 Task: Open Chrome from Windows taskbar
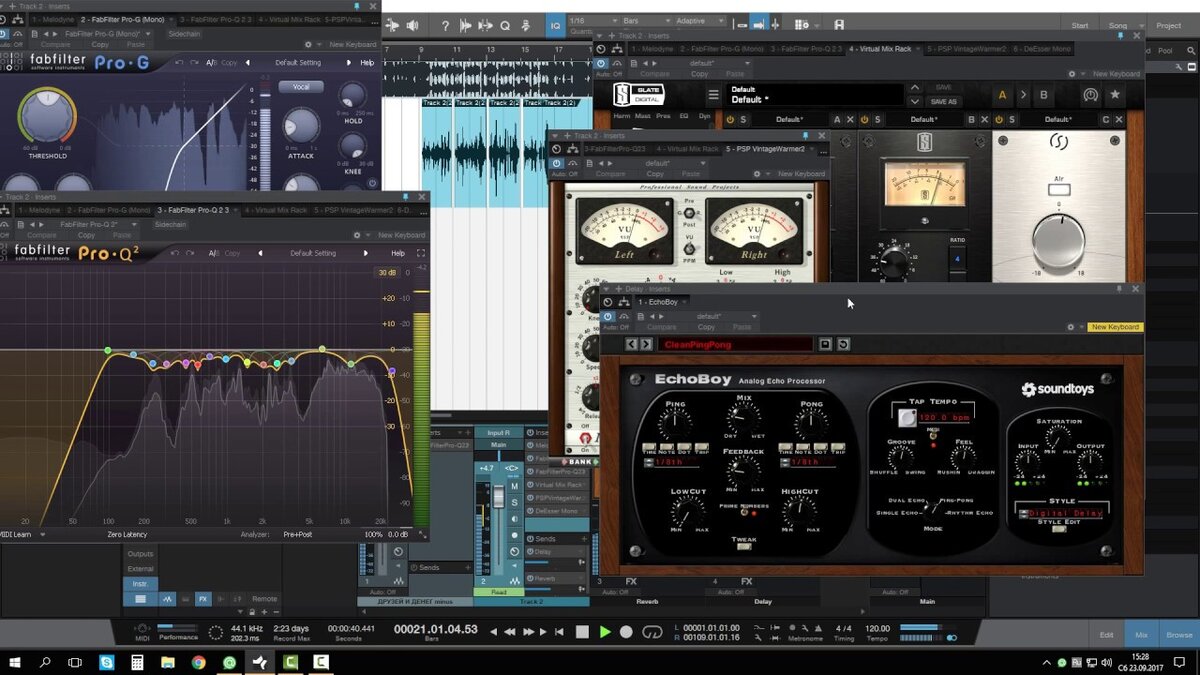pos(198,662)
